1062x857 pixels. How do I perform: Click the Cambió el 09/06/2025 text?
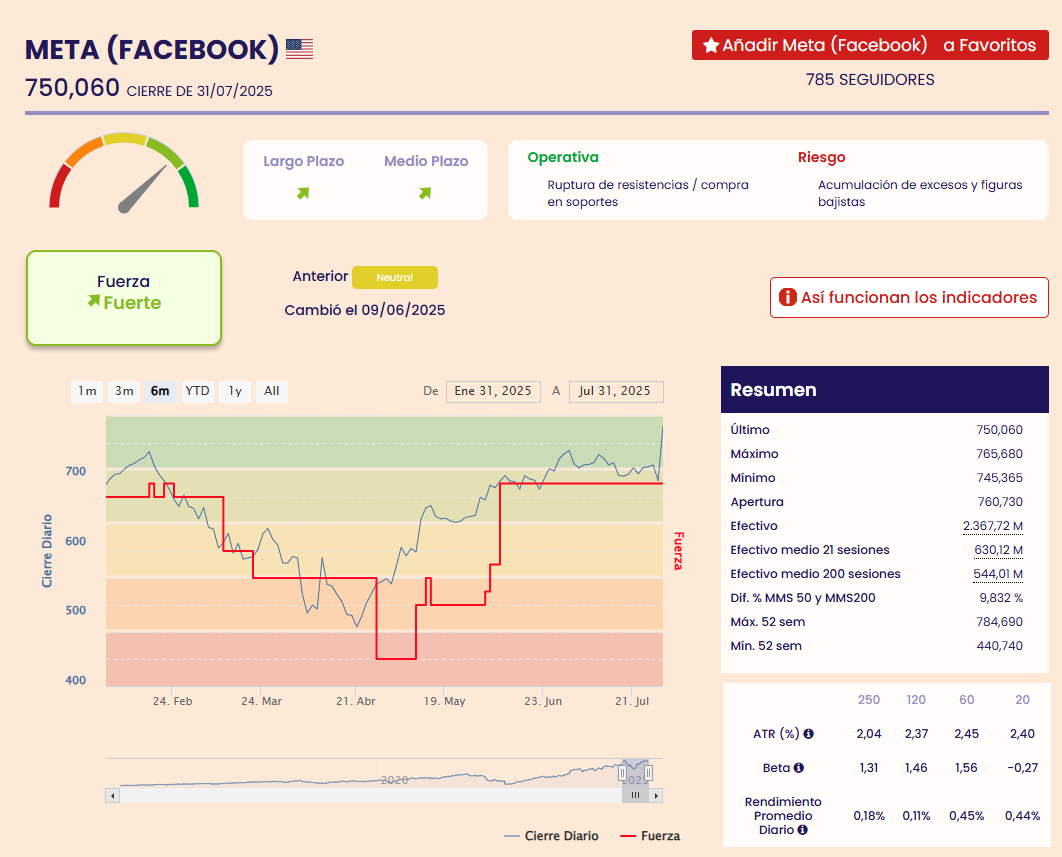coord(365,310)
